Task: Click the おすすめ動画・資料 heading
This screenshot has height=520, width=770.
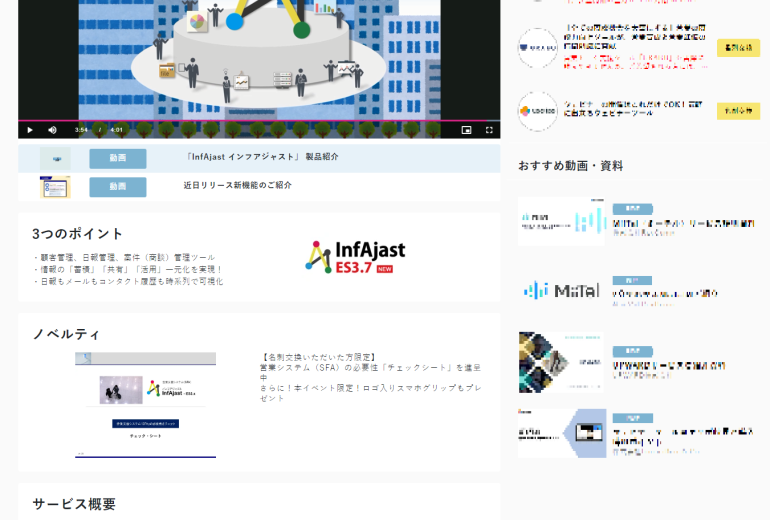Action: click(571, 166)
